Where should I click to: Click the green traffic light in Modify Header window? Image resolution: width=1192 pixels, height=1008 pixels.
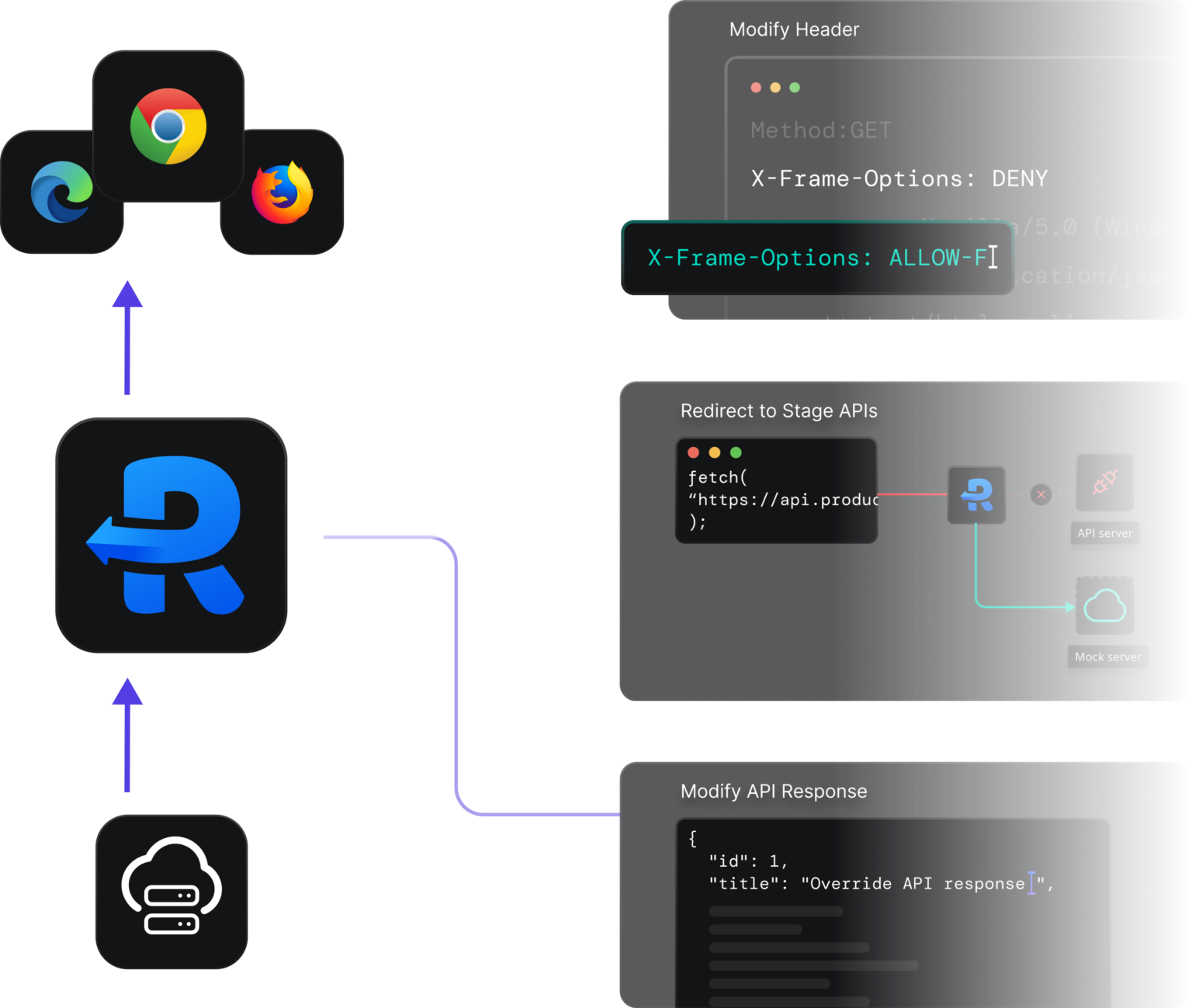pos(794,88)
